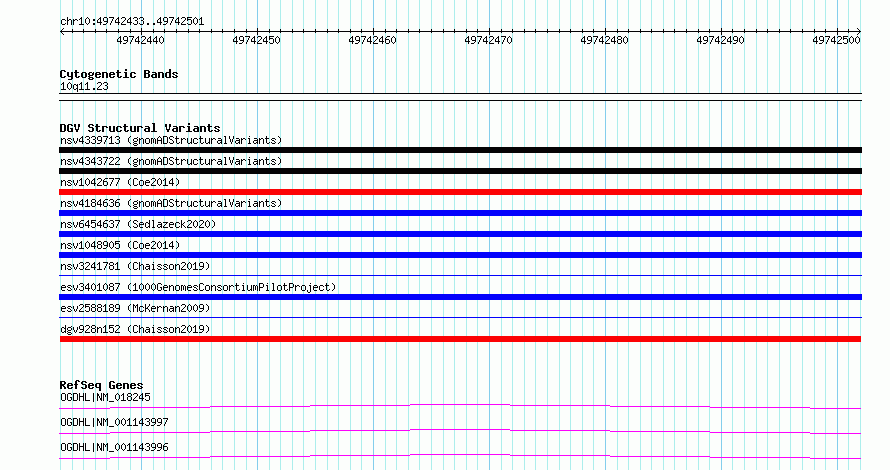This screenshot has width=890, height=470.
Task: Open the DGV Structural Variants track title
Action: (140, 128)
